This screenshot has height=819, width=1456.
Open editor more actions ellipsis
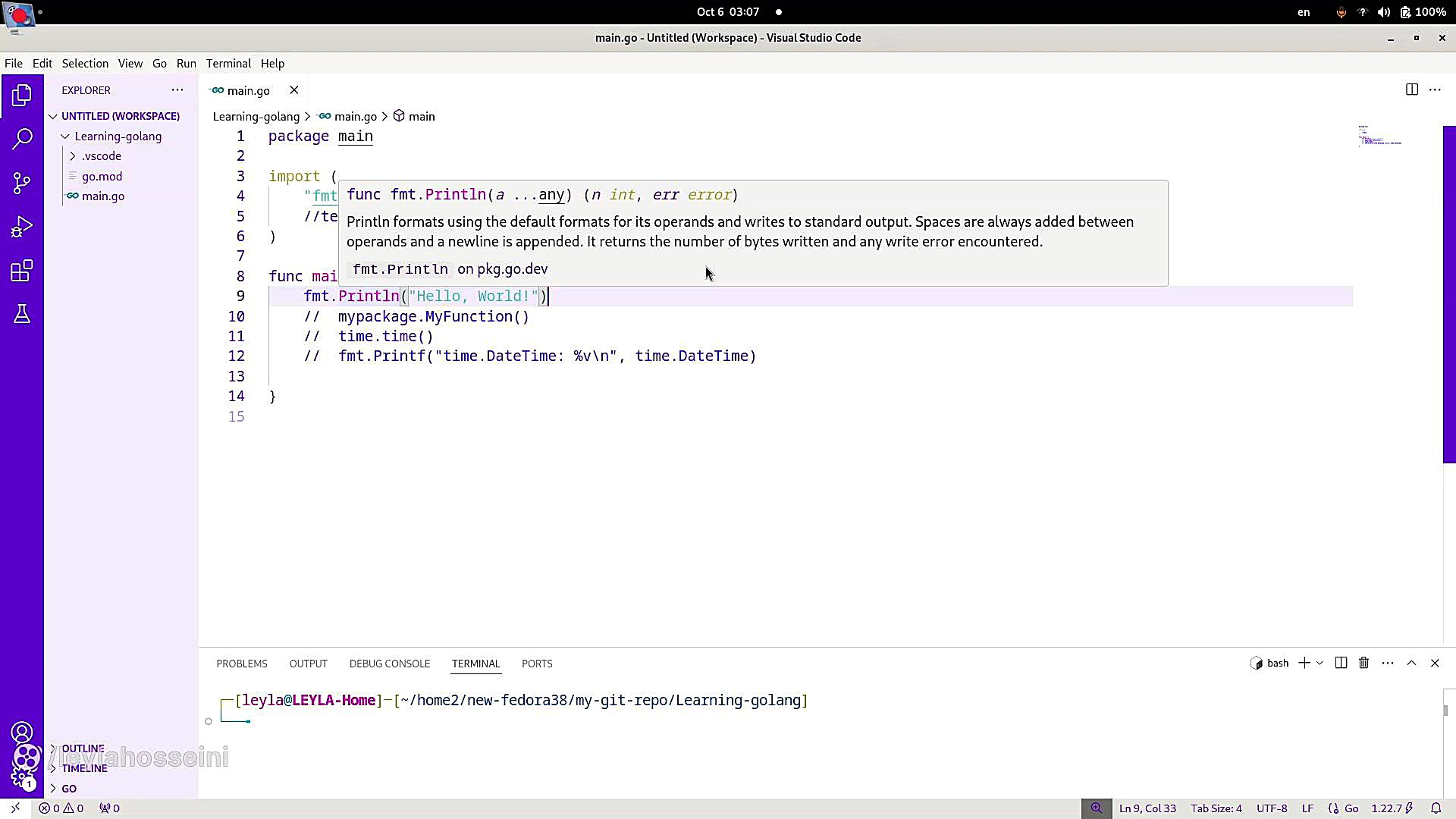tap(1435, 89)
